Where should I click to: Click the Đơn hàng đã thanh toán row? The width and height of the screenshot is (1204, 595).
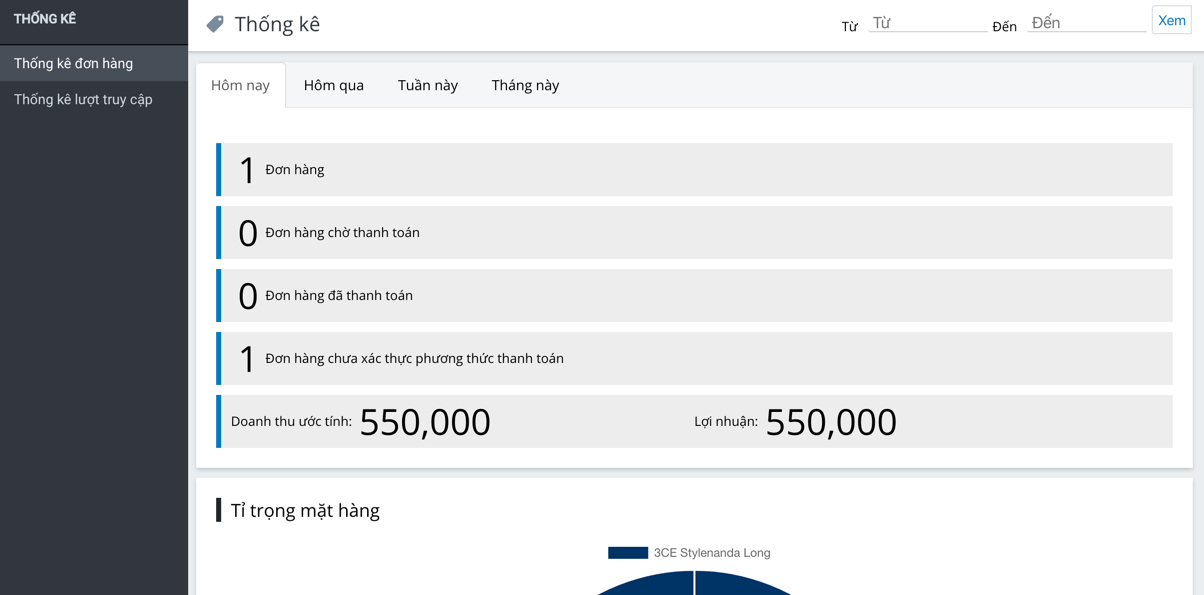tap(694, 295)
